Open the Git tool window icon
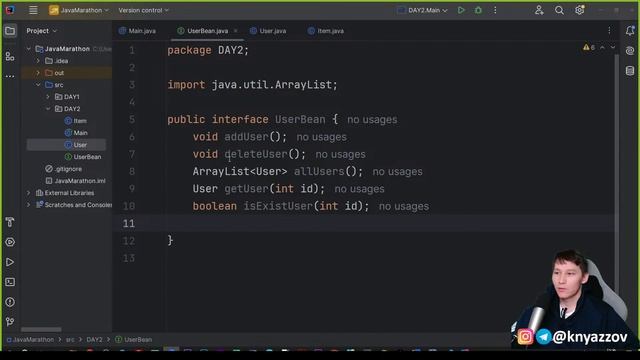 pyautogui.click(x=10, y=322)
